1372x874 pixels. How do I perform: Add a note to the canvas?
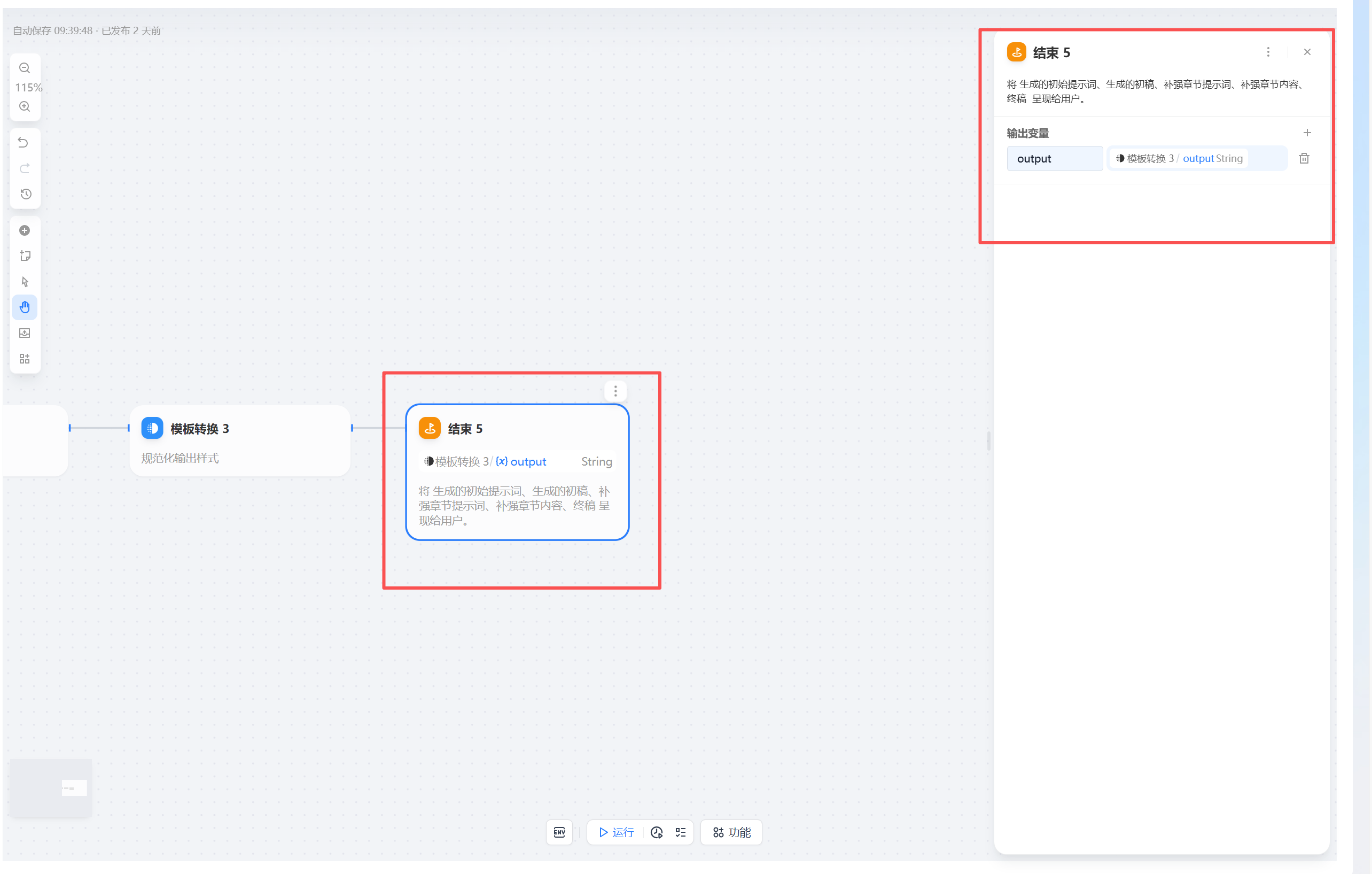click(x=25, y=256)
